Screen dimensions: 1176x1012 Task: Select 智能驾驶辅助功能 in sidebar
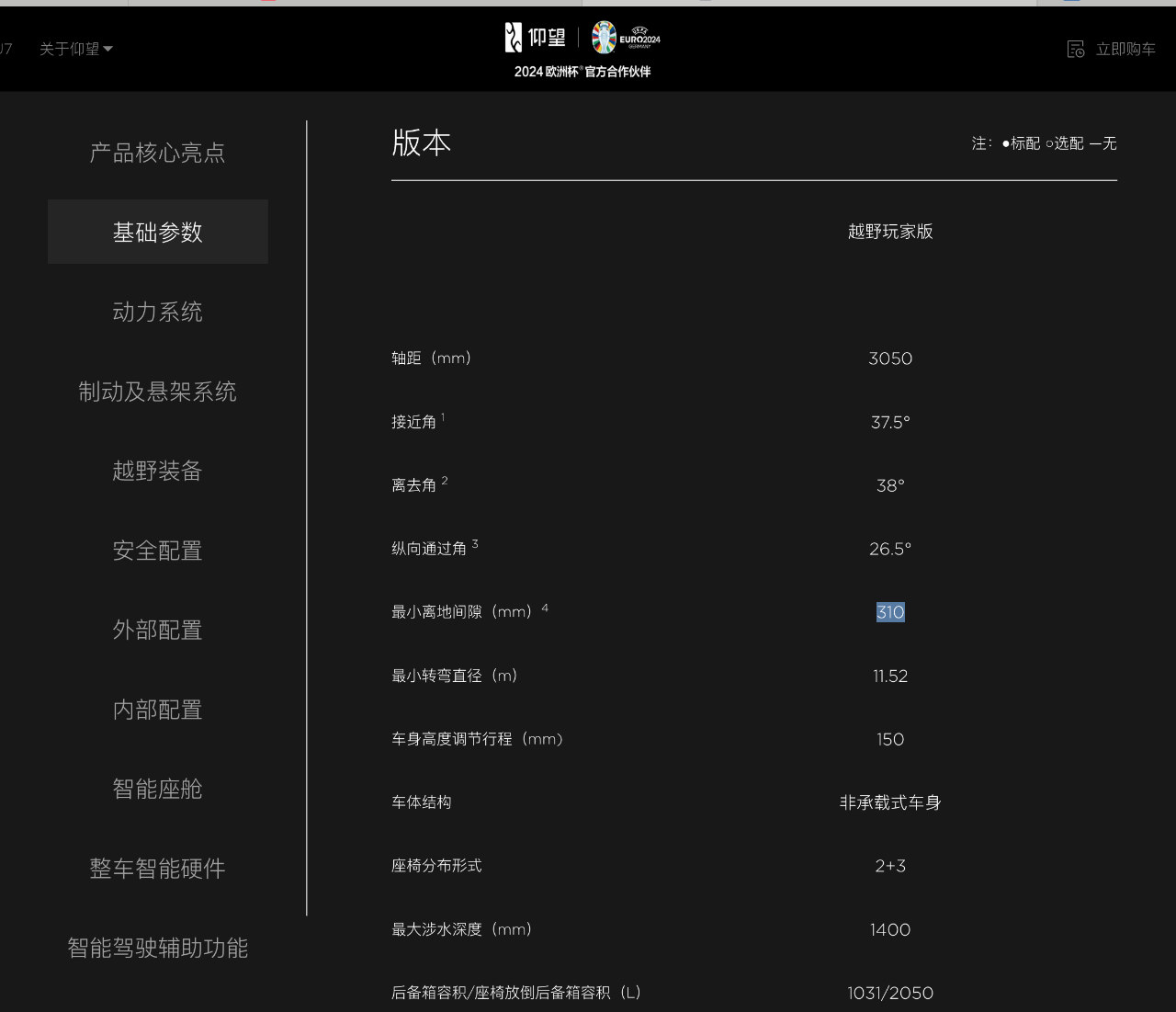157,949
